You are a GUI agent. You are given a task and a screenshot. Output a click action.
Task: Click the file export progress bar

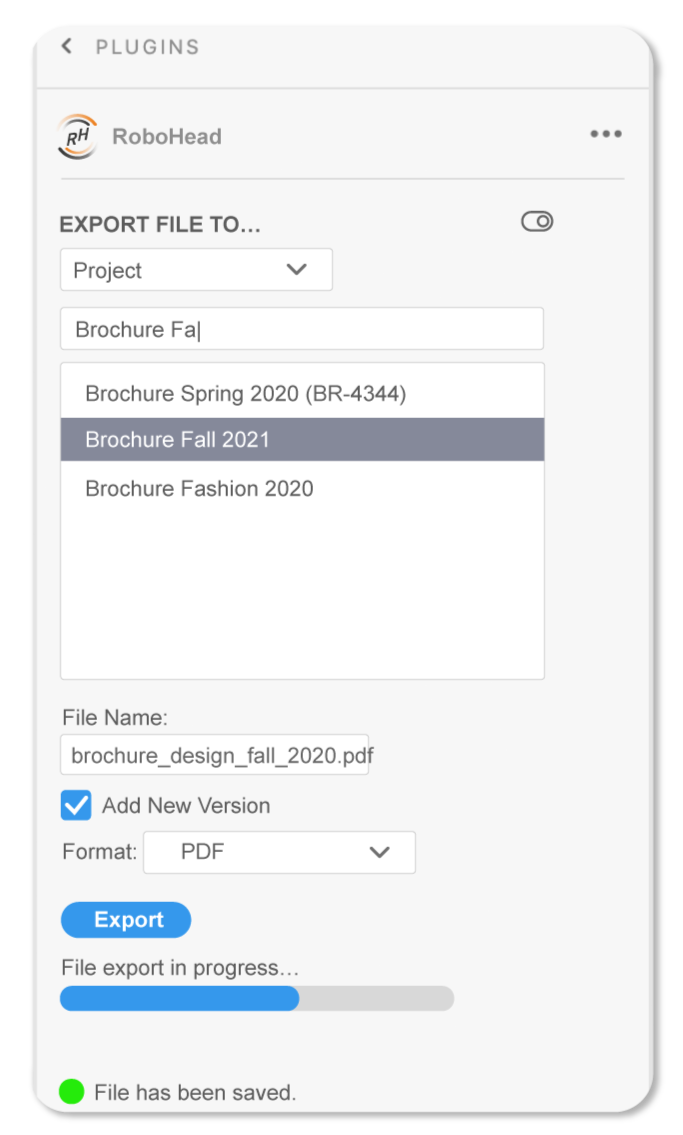[x=257, y=998]
